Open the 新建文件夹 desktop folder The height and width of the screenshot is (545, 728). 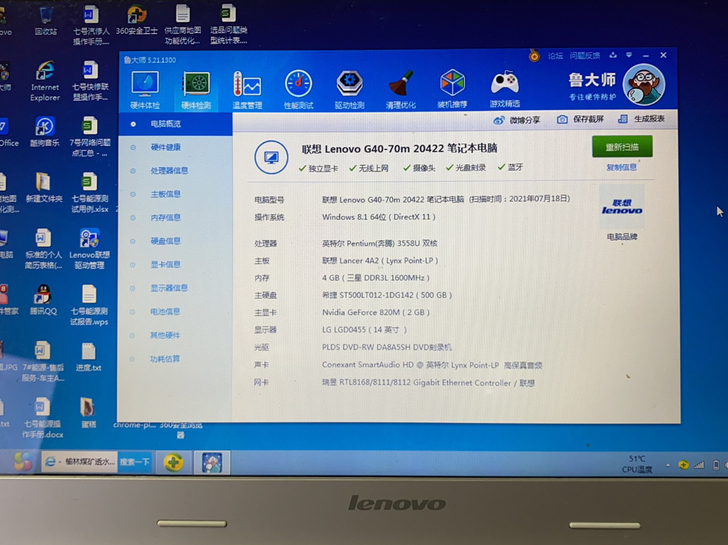tap(44, 188)
